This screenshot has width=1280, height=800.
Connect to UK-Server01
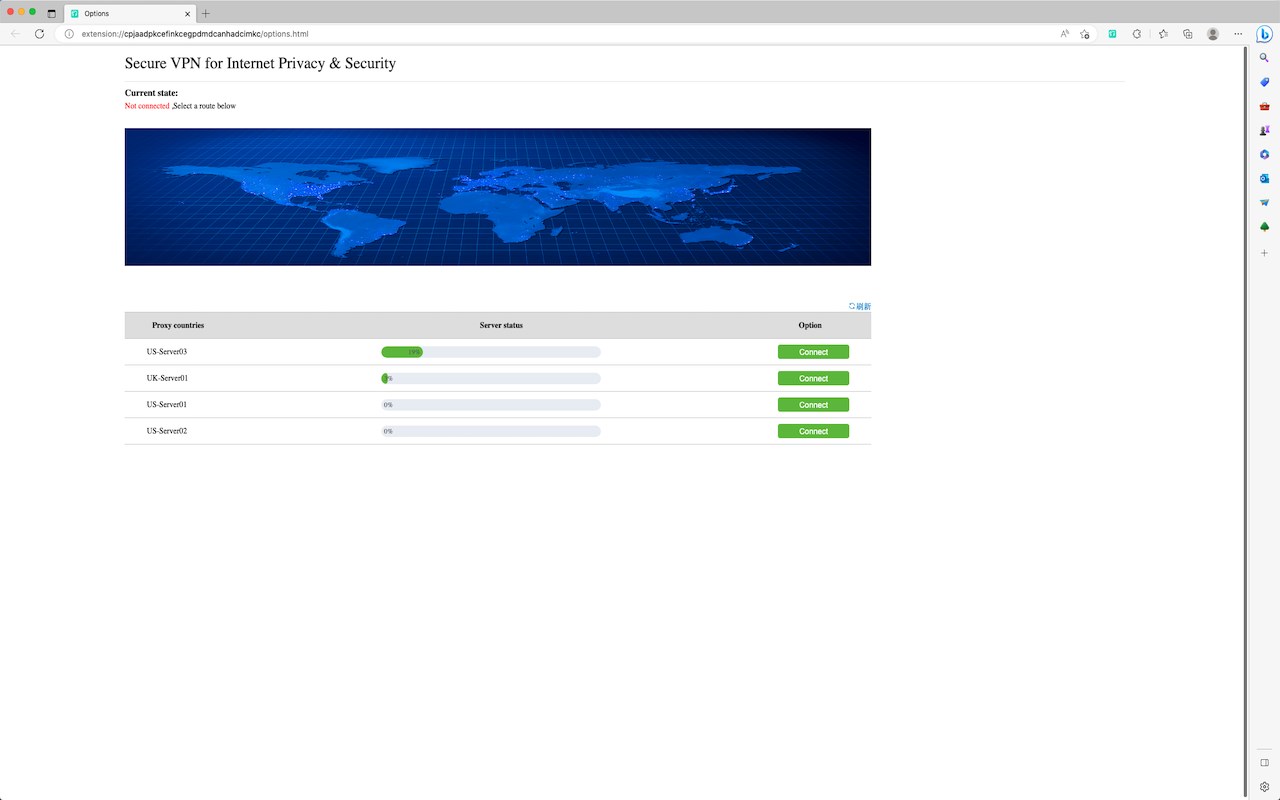click(x=813, y=378)
